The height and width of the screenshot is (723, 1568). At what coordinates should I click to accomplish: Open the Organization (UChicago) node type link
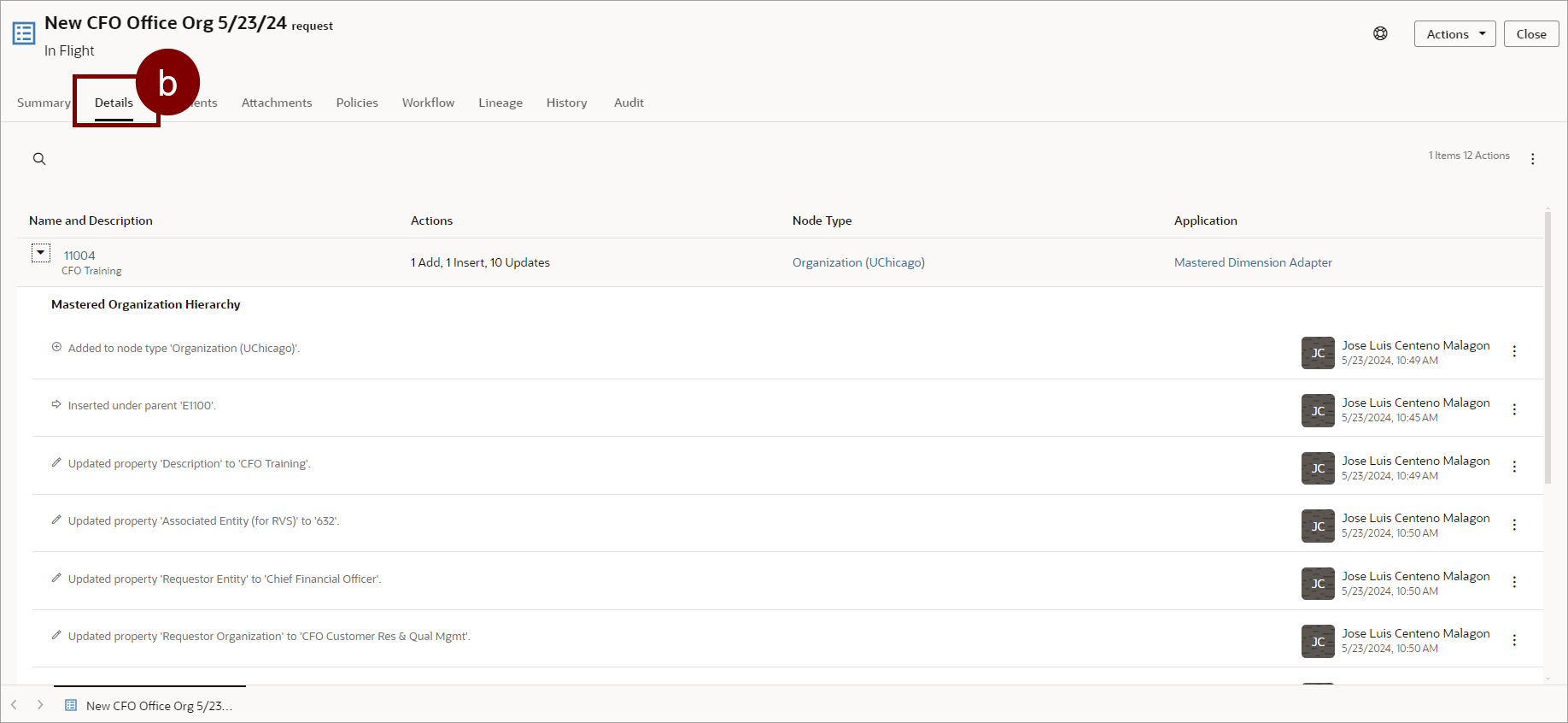point(857,262)
